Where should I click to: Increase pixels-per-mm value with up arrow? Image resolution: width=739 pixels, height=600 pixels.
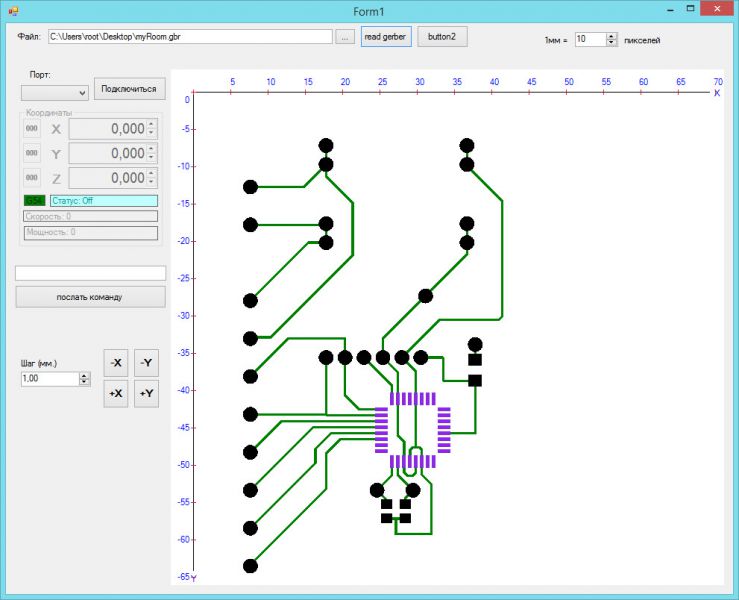coord(611,36)
